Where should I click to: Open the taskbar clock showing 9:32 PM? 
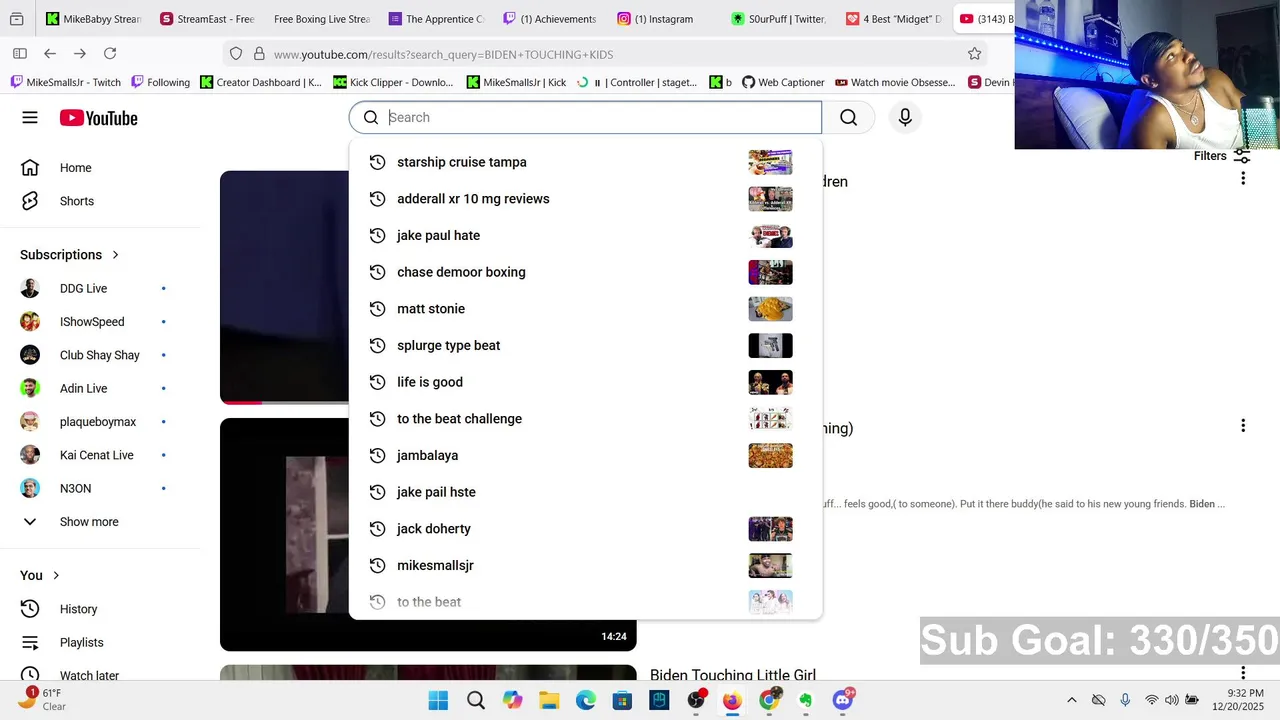click(x=1237, y=700)
